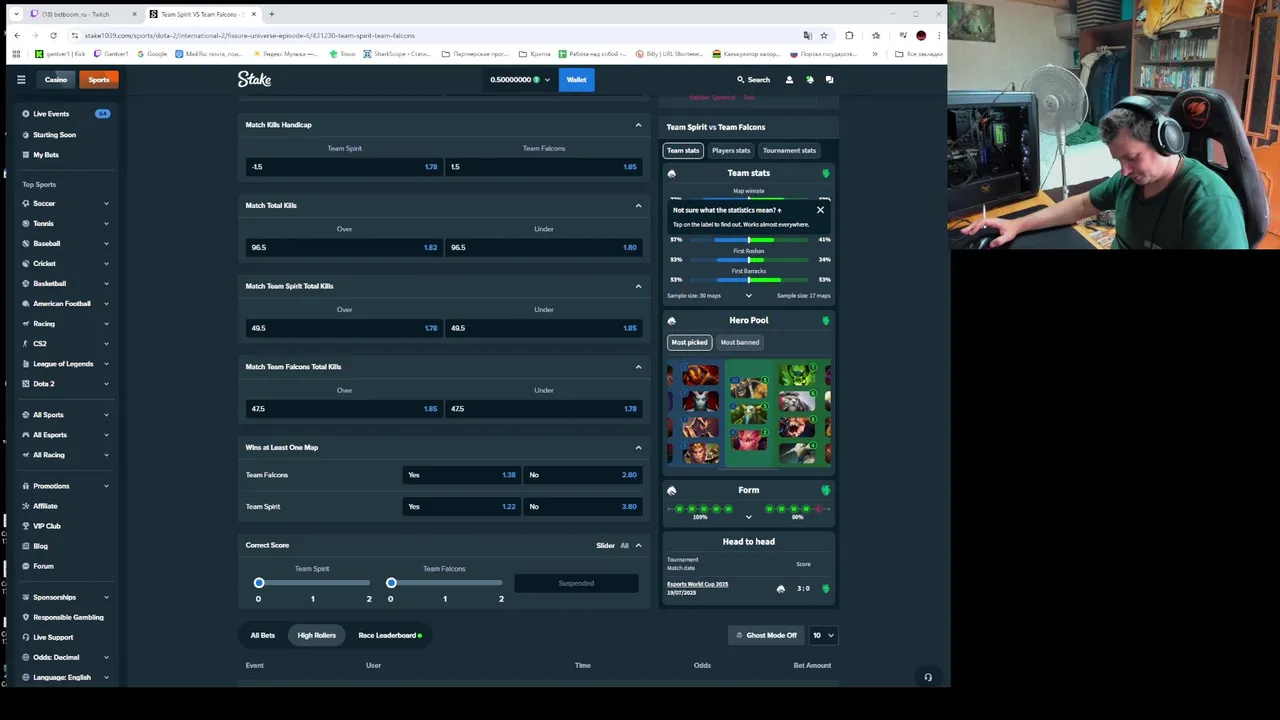Open the chat bubbles icon
The height and width of the screenshot is (720, 1280).
[829, 80]
